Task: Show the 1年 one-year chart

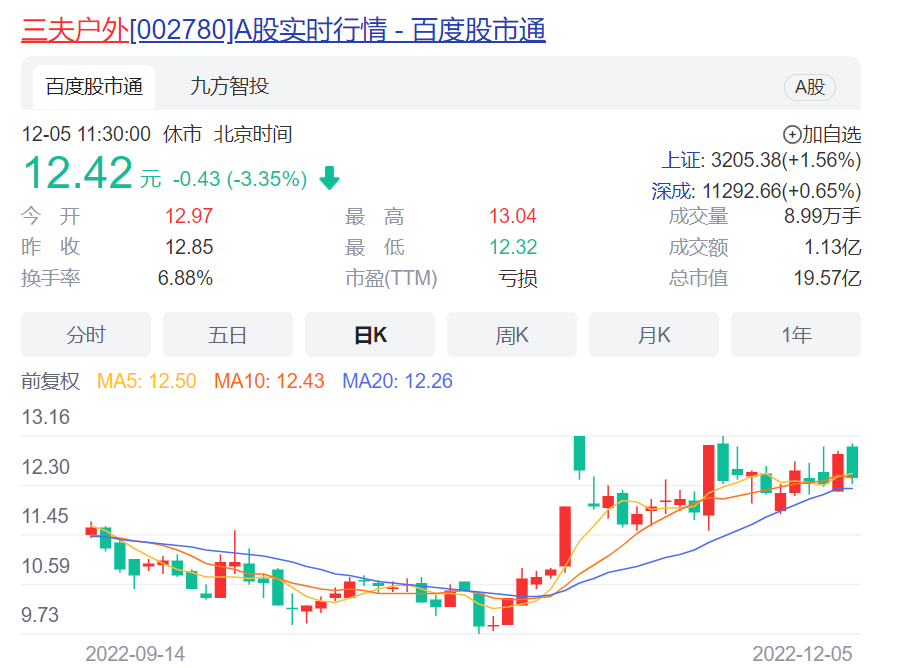Action: point(796,335)
